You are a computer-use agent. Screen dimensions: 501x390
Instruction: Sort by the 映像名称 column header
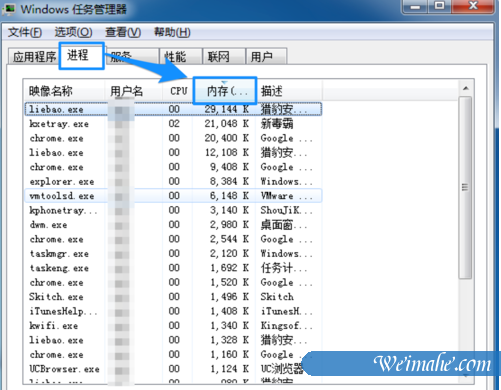click(x=65, y=91)
